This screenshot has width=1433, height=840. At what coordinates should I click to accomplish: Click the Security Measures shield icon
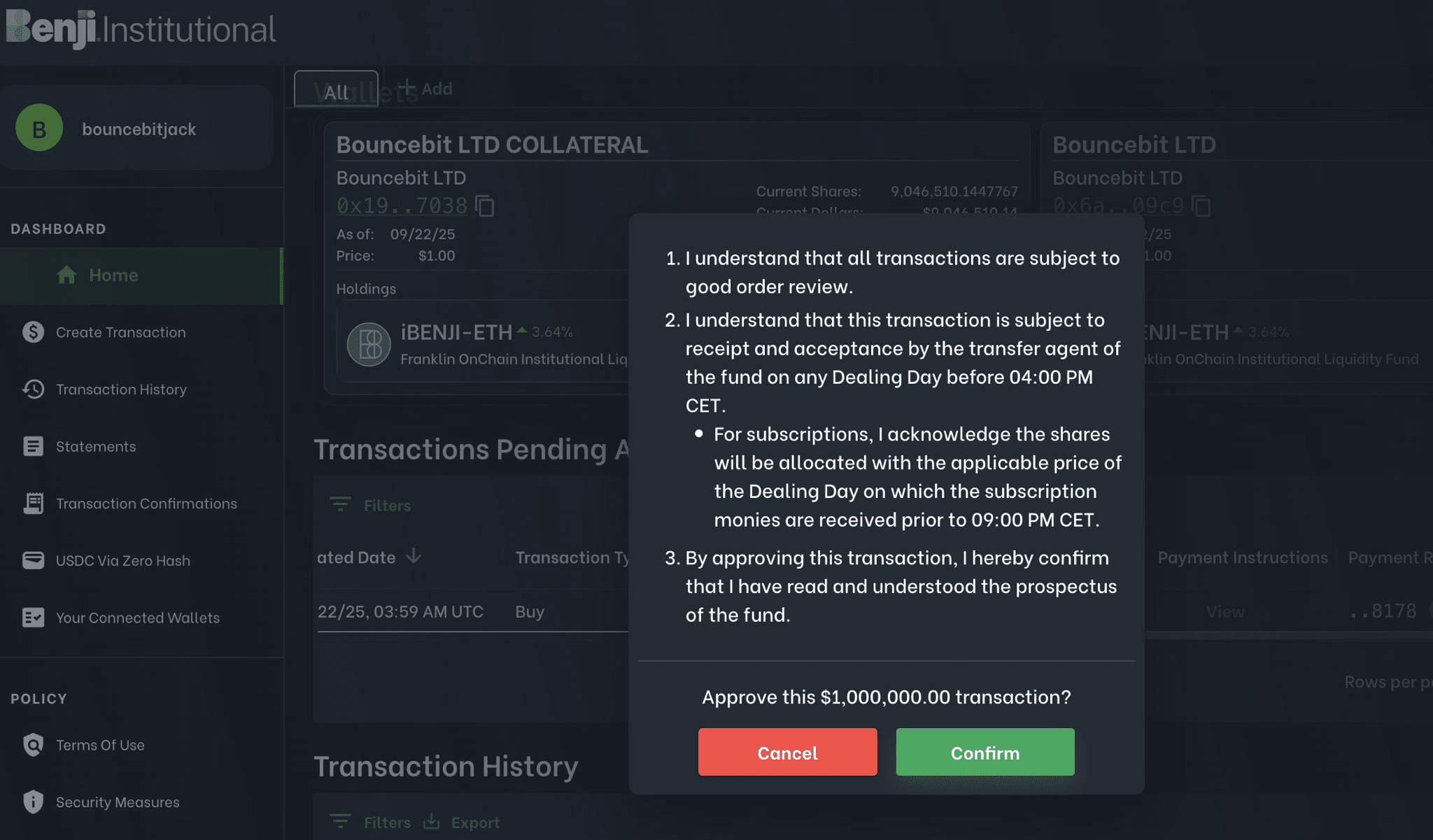(x=33, y=802)
